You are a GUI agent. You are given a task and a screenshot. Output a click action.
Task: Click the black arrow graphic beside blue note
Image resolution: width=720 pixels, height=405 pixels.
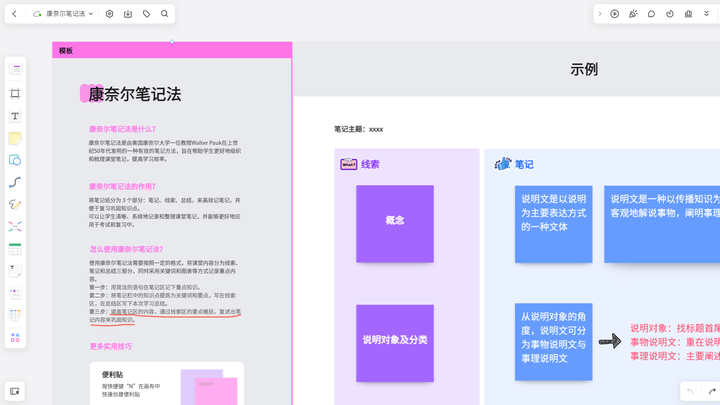610,341
